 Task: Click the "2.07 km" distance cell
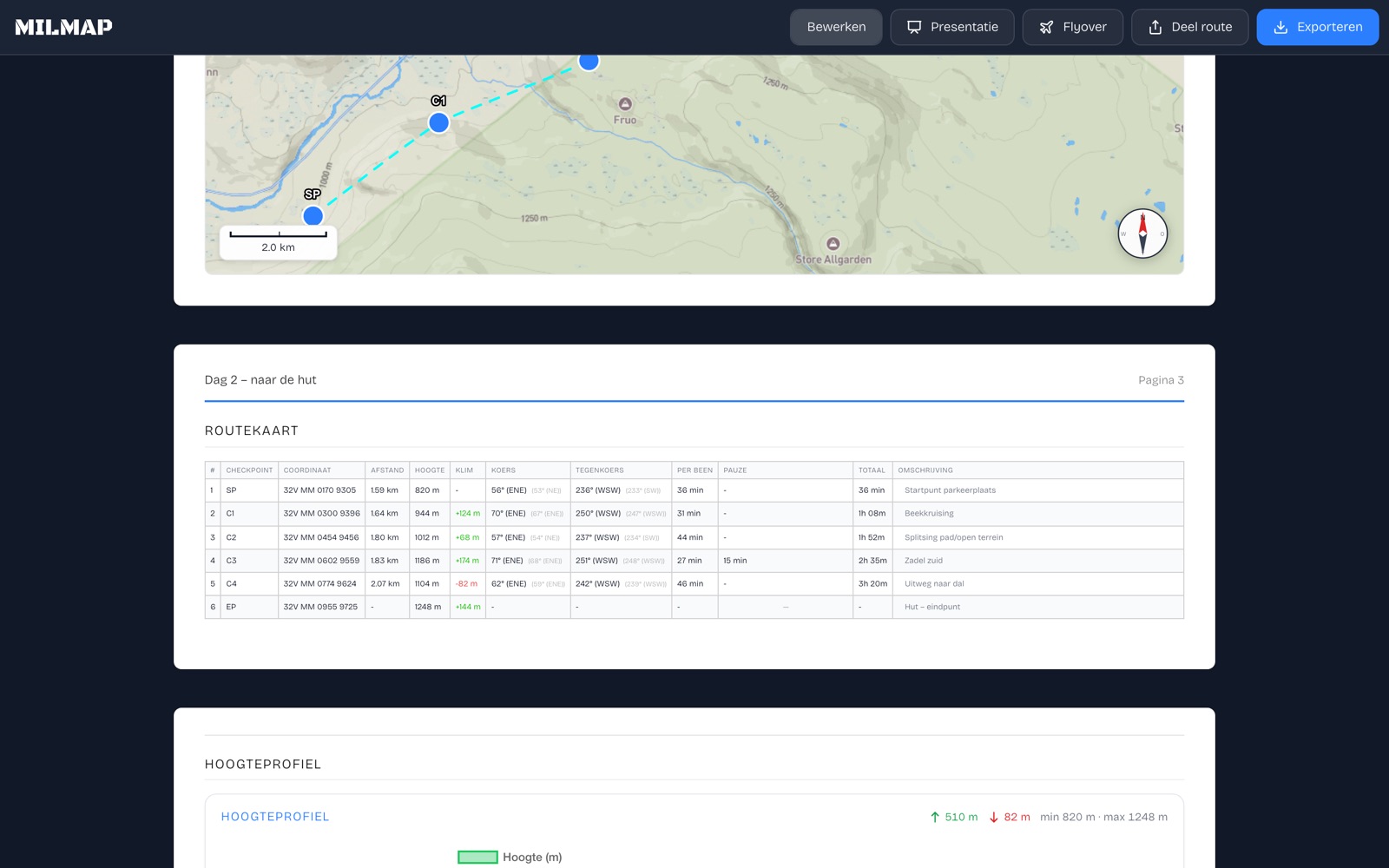coord(385,584)
